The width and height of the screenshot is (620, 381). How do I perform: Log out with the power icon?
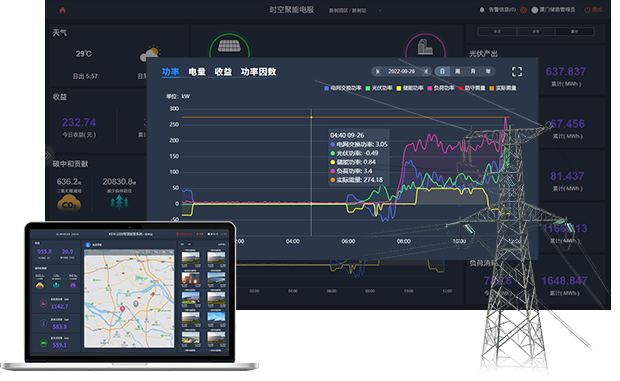(x=587, y=10)
